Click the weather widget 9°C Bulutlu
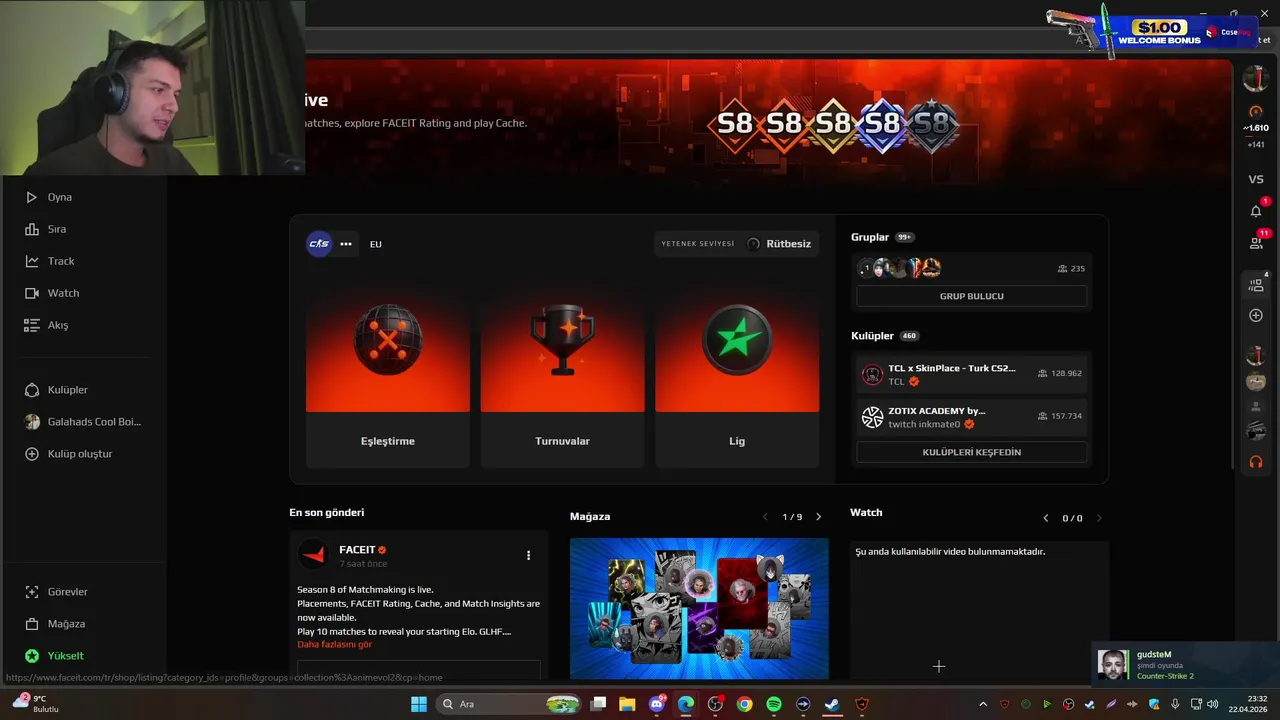 pyautogui.click(x=38, y=704)
